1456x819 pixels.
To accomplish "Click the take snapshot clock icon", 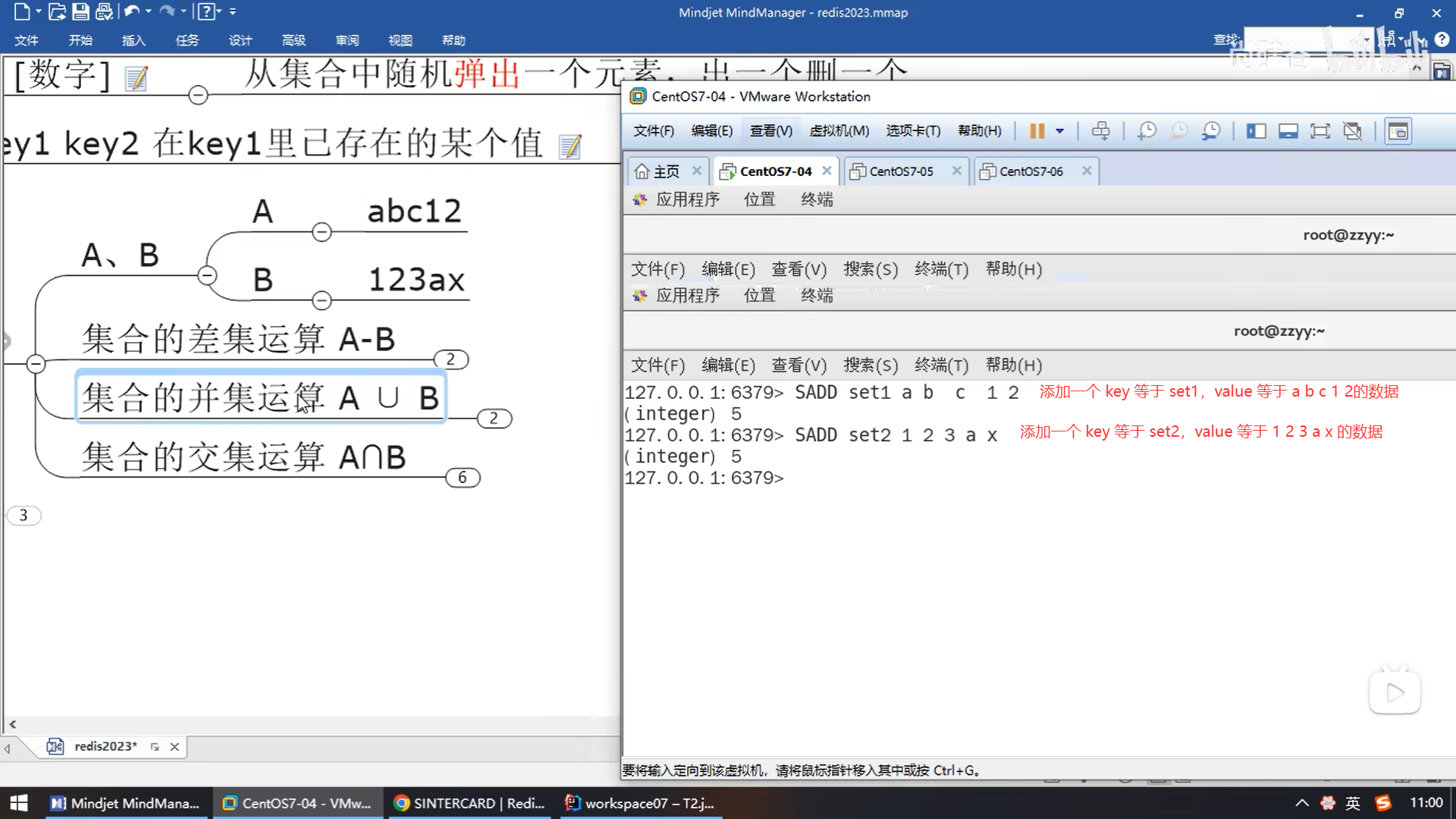I will pos(1147,130).
